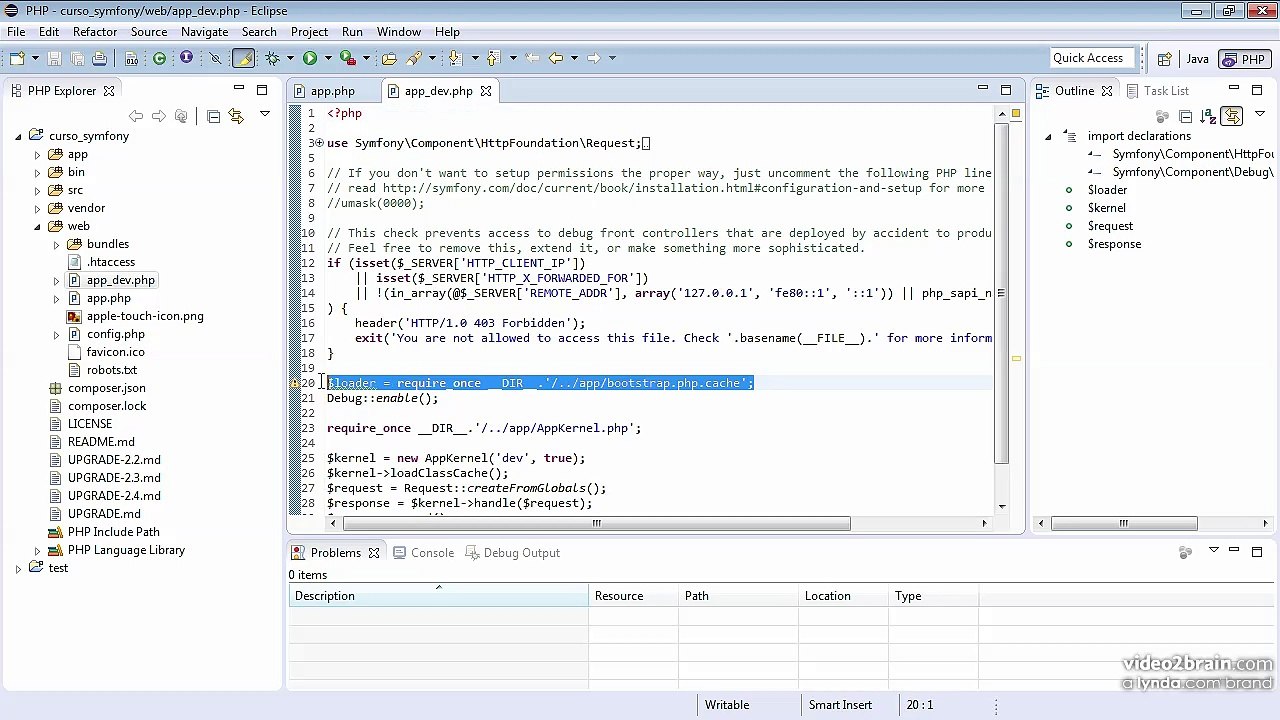Image resolution: width=1280 pixels, height=720 pixels.
Task: Select $kernel in the Outline
Action: [1106, 208]
